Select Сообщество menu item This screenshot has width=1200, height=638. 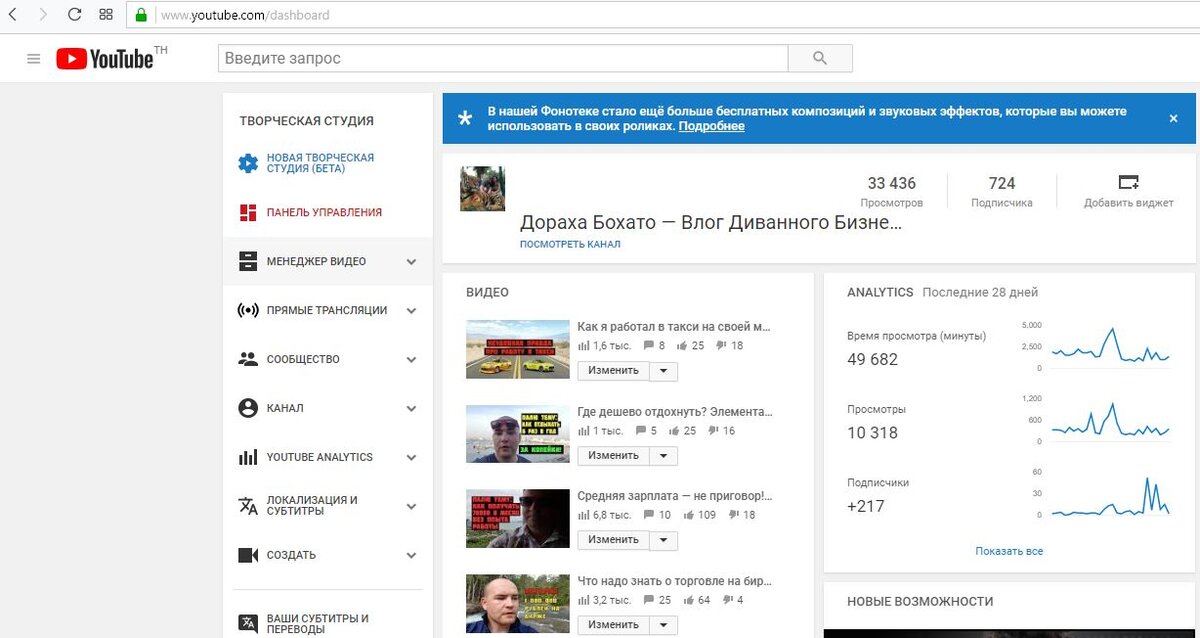[303, 359]
